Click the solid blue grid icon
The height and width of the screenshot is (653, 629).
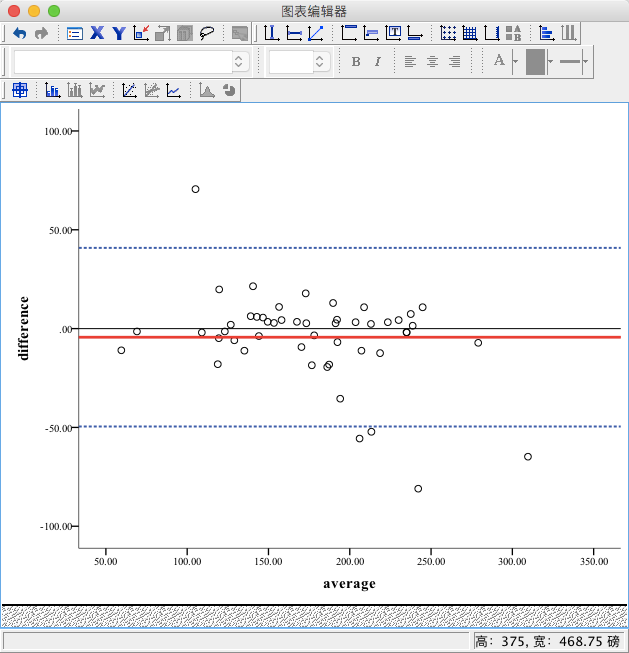coord(470,33)
